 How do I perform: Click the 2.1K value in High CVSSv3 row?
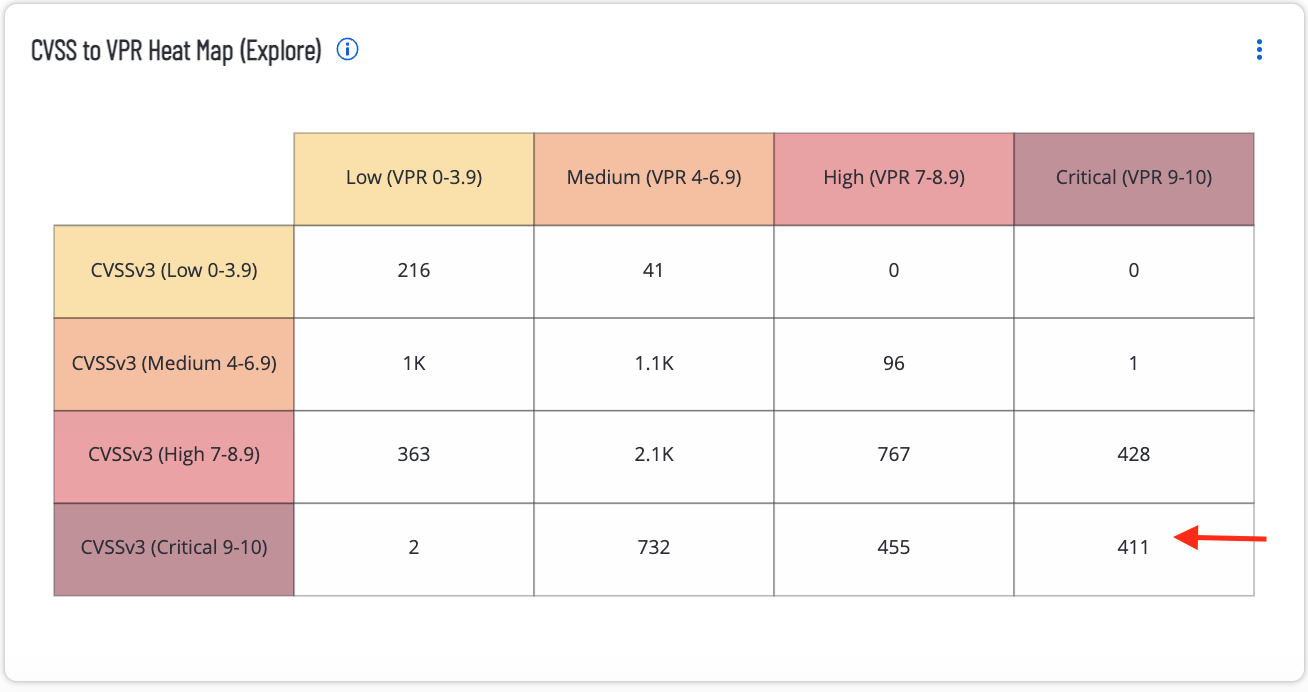[654, 456]
